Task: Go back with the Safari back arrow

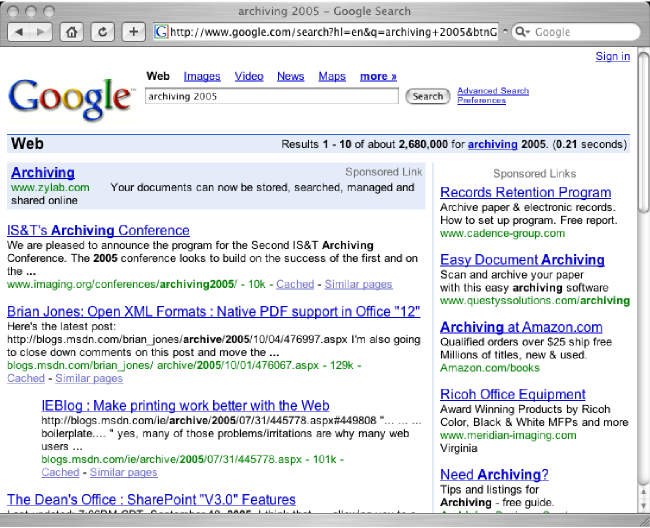Action: [x=19, y=32]
